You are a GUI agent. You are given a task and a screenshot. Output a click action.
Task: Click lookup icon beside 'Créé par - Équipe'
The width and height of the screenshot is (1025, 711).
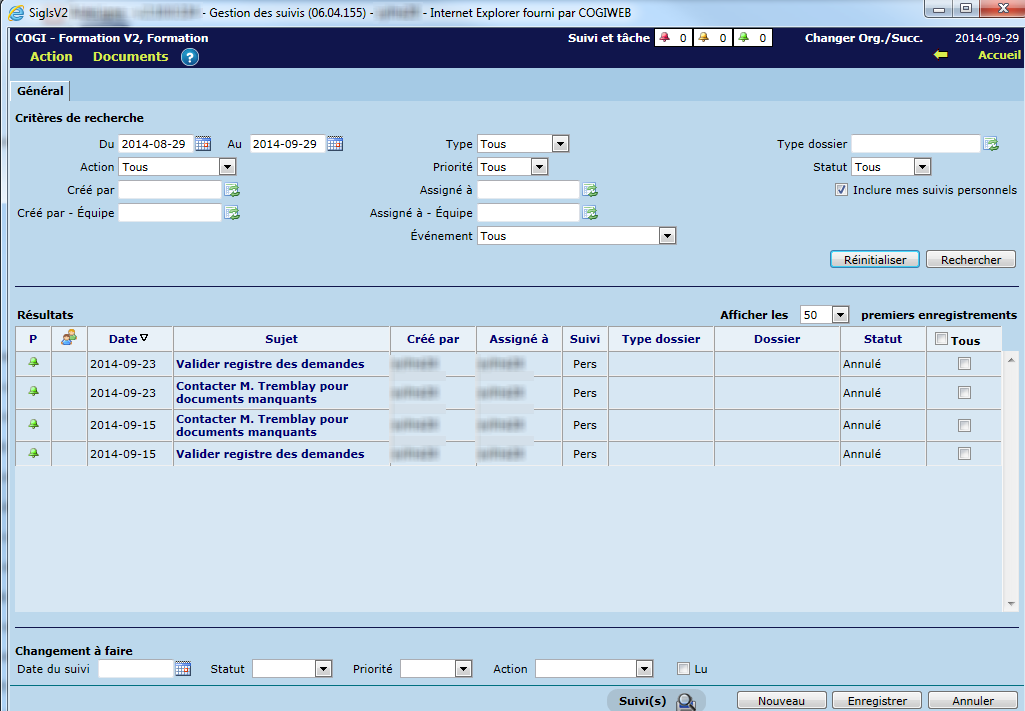coord(232,213)
